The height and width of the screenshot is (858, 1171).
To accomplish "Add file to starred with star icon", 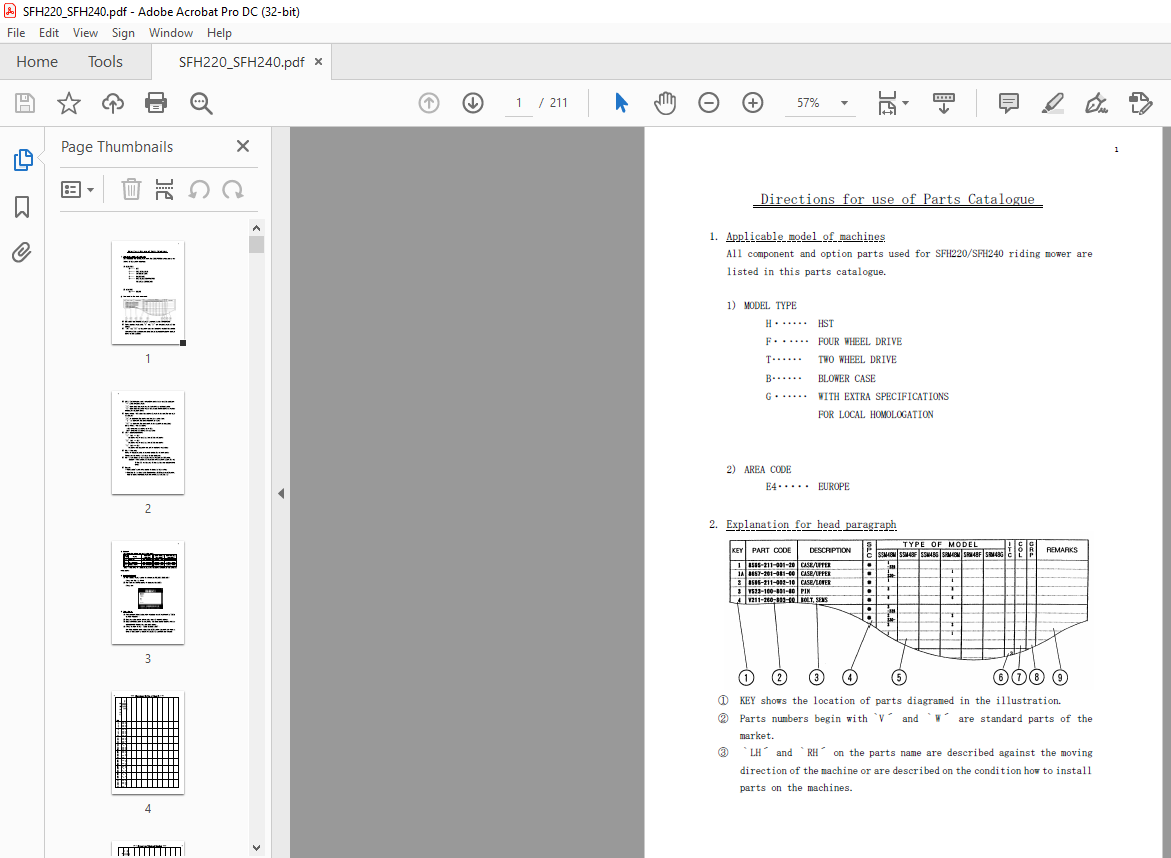I will pos(69,103).
